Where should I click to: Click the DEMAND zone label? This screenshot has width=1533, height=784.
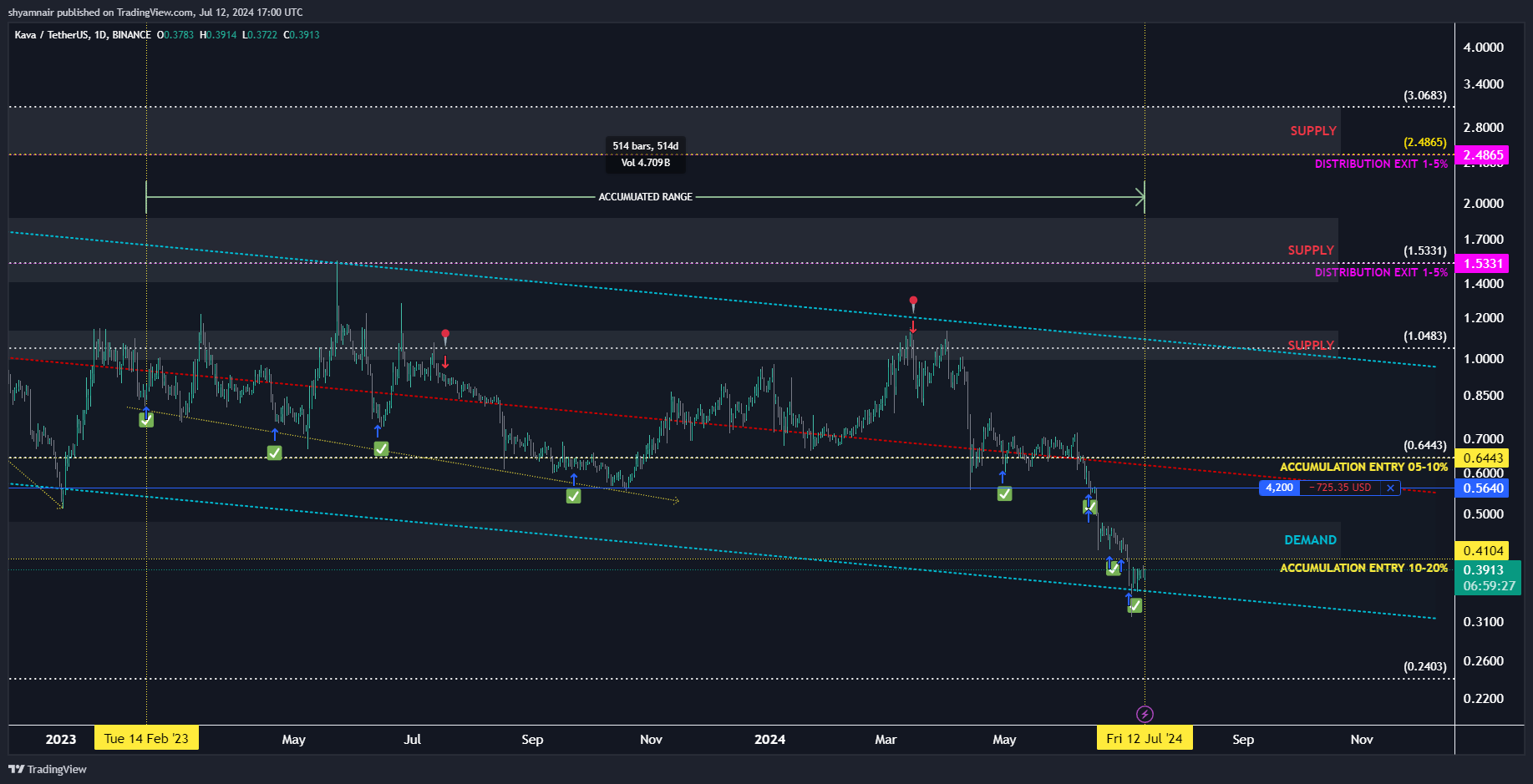click(x=1310, y=540)
